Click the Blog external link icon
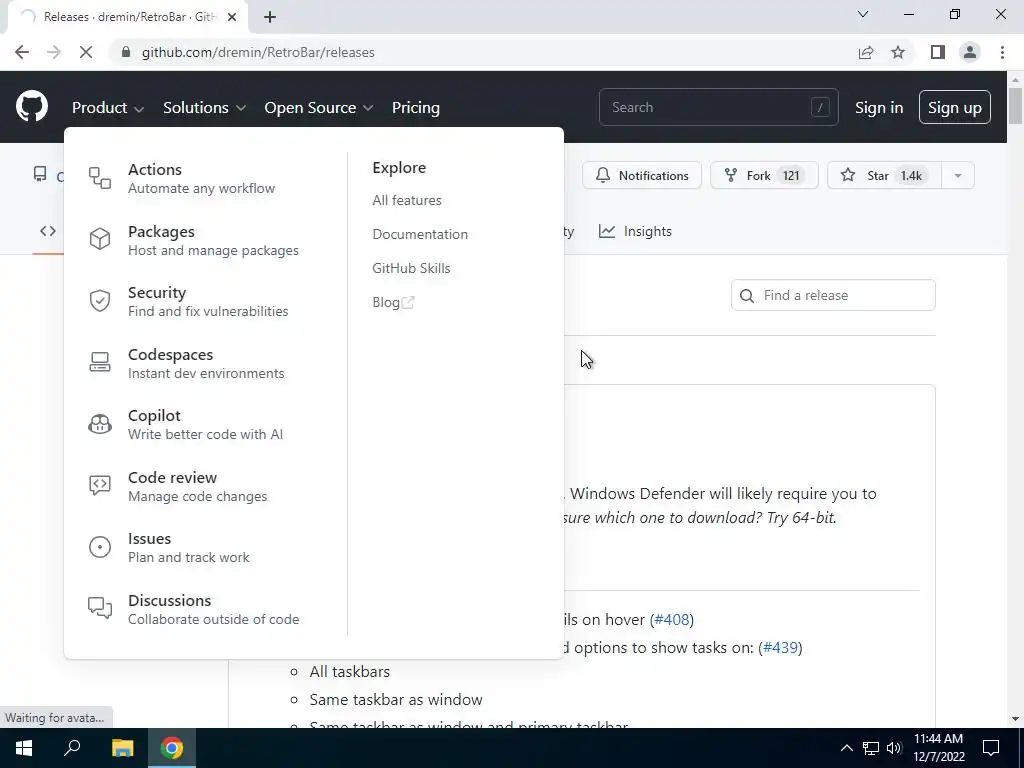Screen dimensions: 1024x768 408,302
